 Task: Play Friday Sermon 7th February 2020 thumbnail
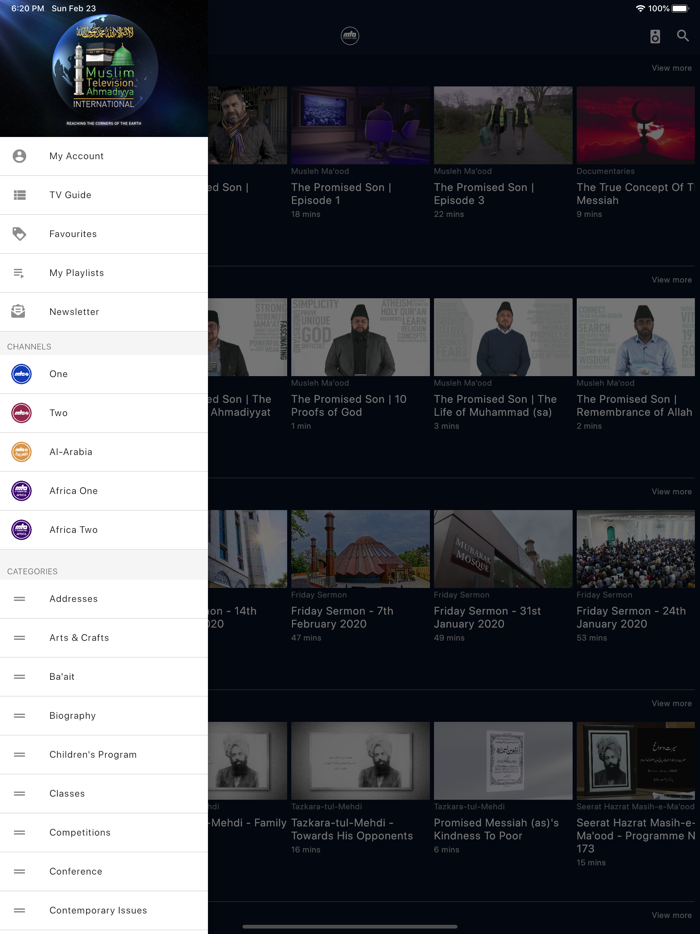[360, 549]
